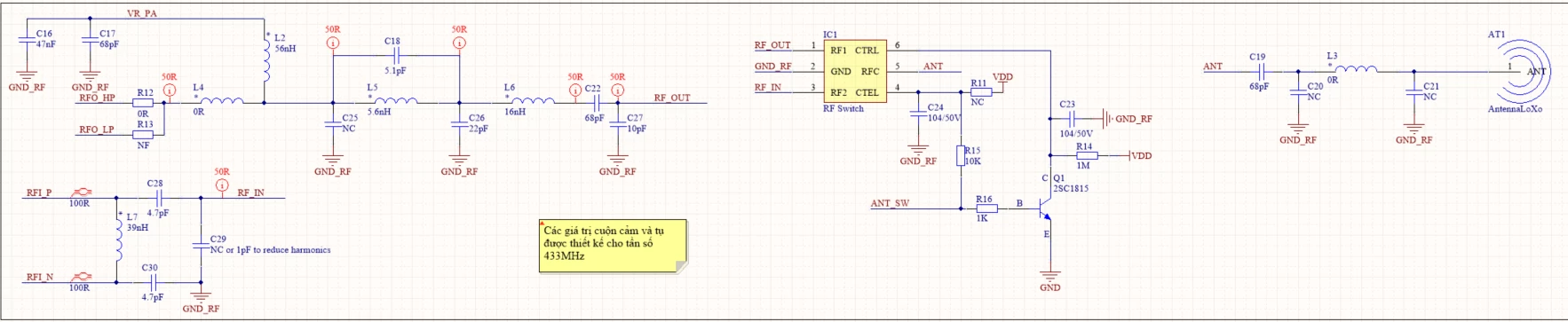
Task: Click RF_OUT label at IC1 pin 1
Action: coord(772,44)
